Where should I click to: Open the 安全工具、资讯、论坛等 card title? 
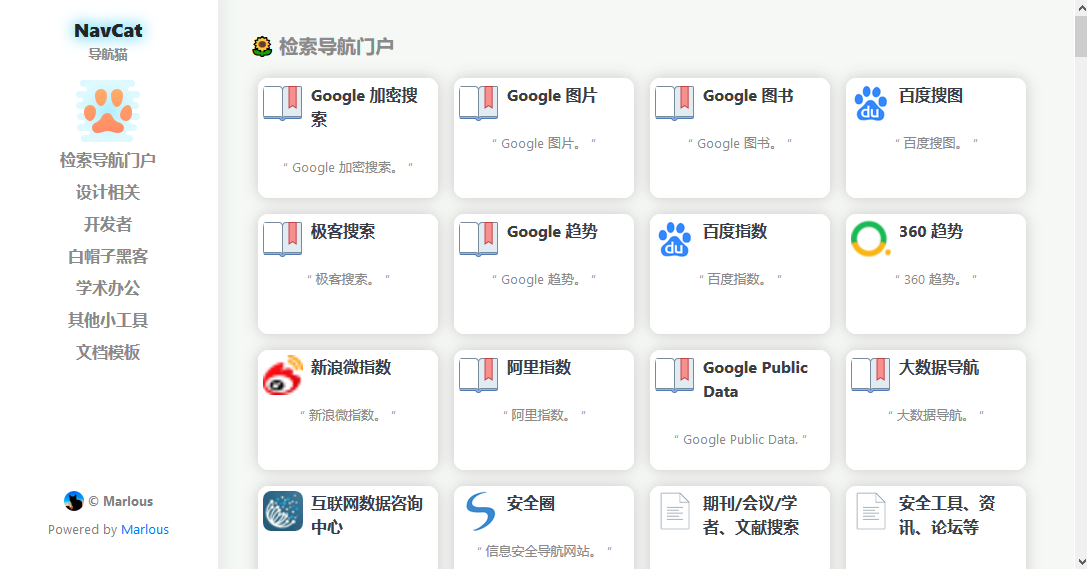(x=947, y=515)
